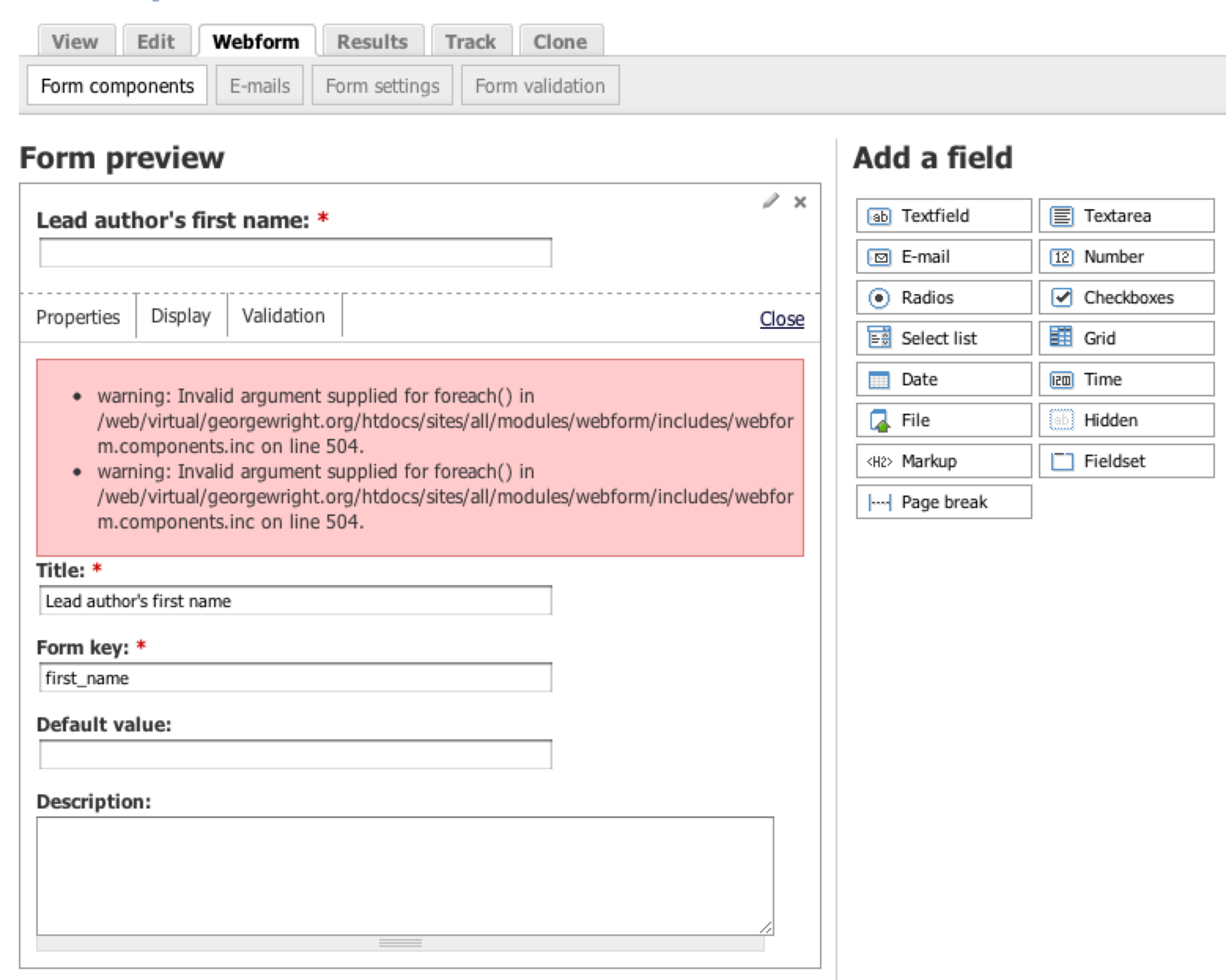Click the Add a field heading

(x=933, y=158)
